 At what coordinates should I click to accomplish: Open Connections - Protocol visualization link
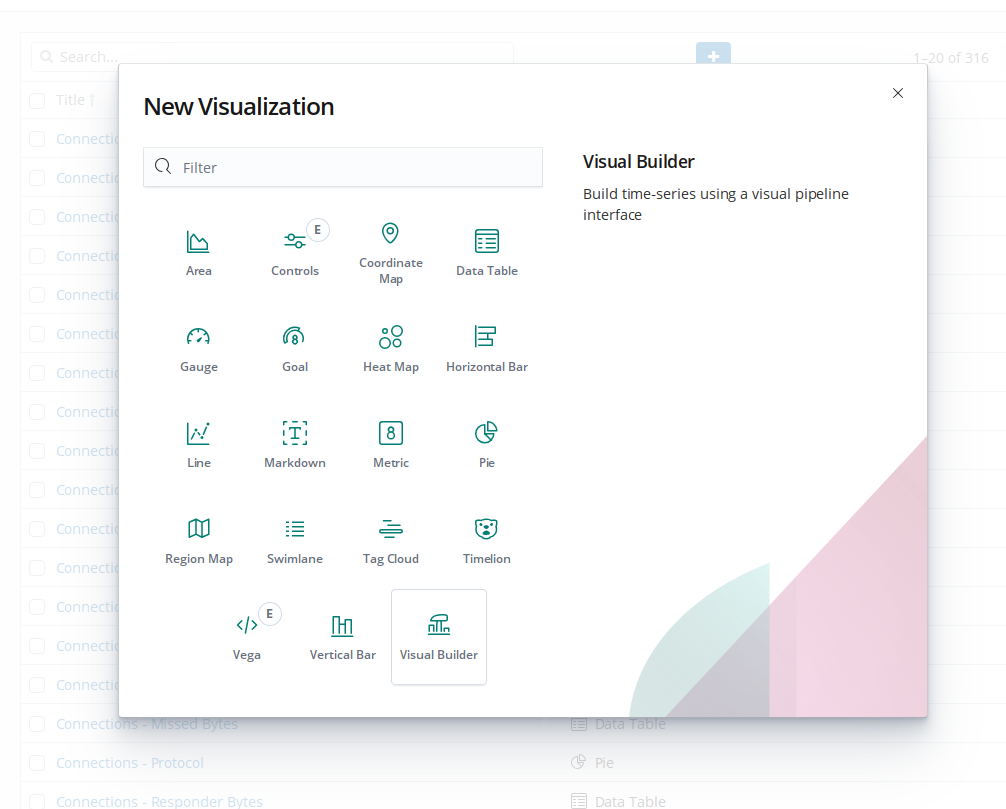click(130, 763)
